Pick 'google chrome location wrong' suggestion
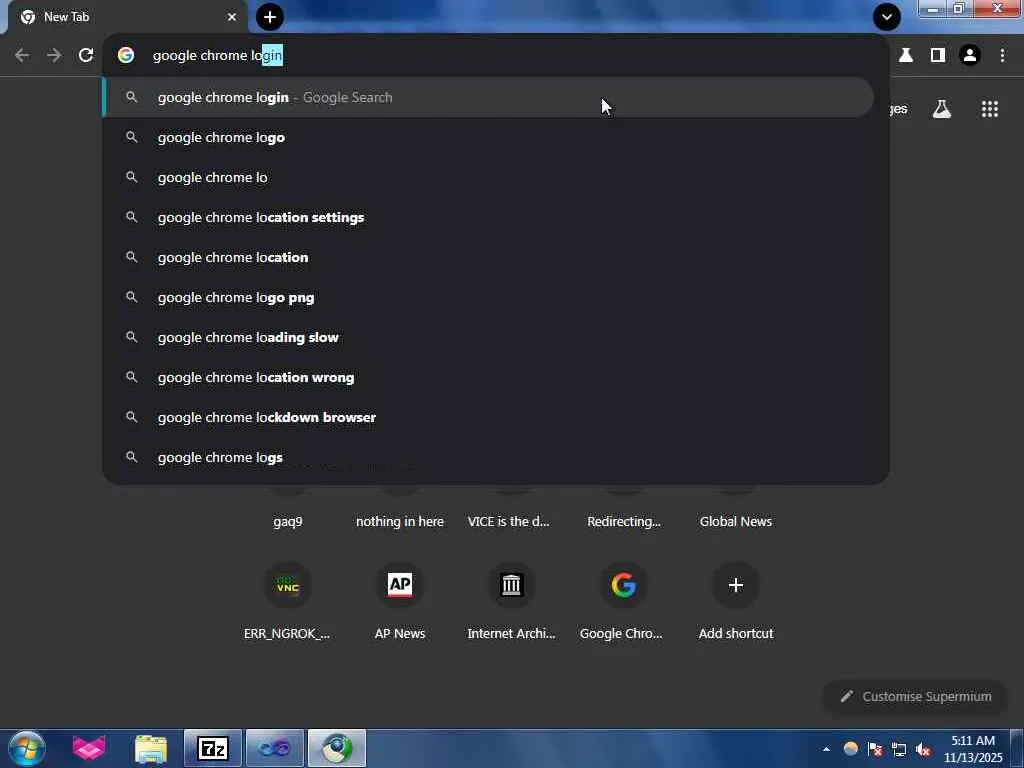Image resolution: width=1024 pixels, height=768 pixels. point(488,377)
